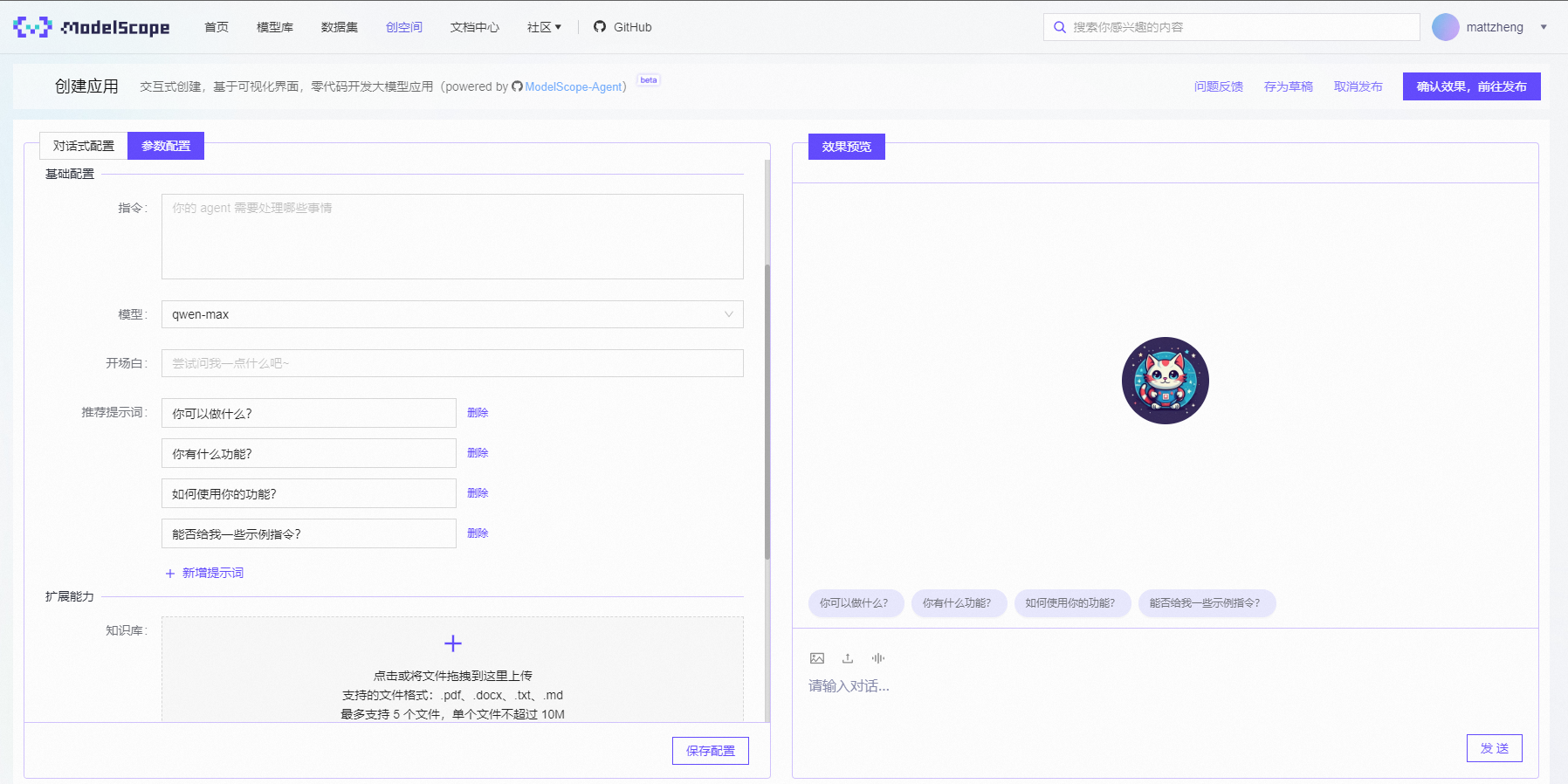
Task: Focus the 开场白 input field
Action: [x=452, y=363]
